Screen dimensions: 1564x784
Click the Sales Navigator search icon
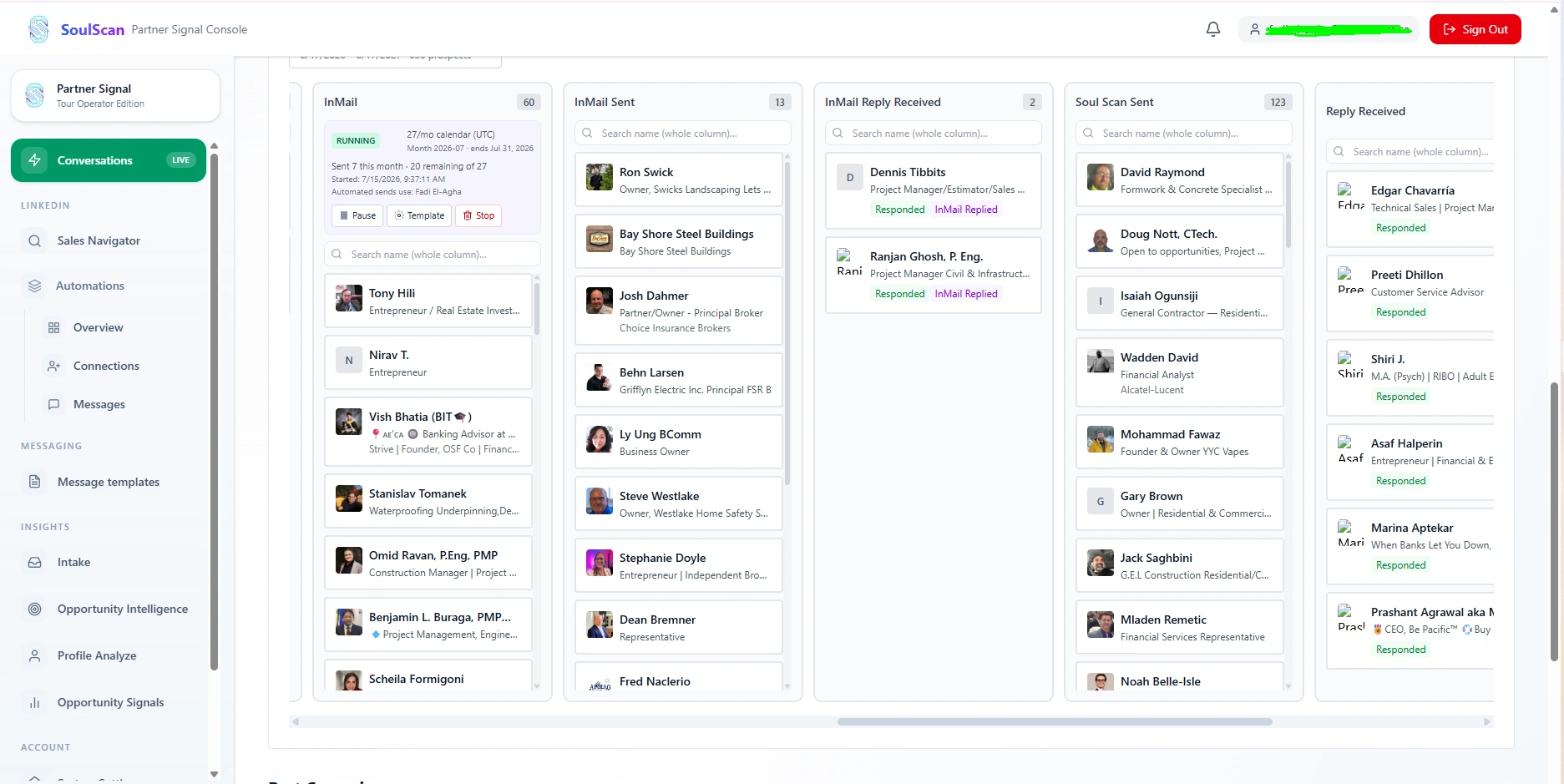point(34,240)
